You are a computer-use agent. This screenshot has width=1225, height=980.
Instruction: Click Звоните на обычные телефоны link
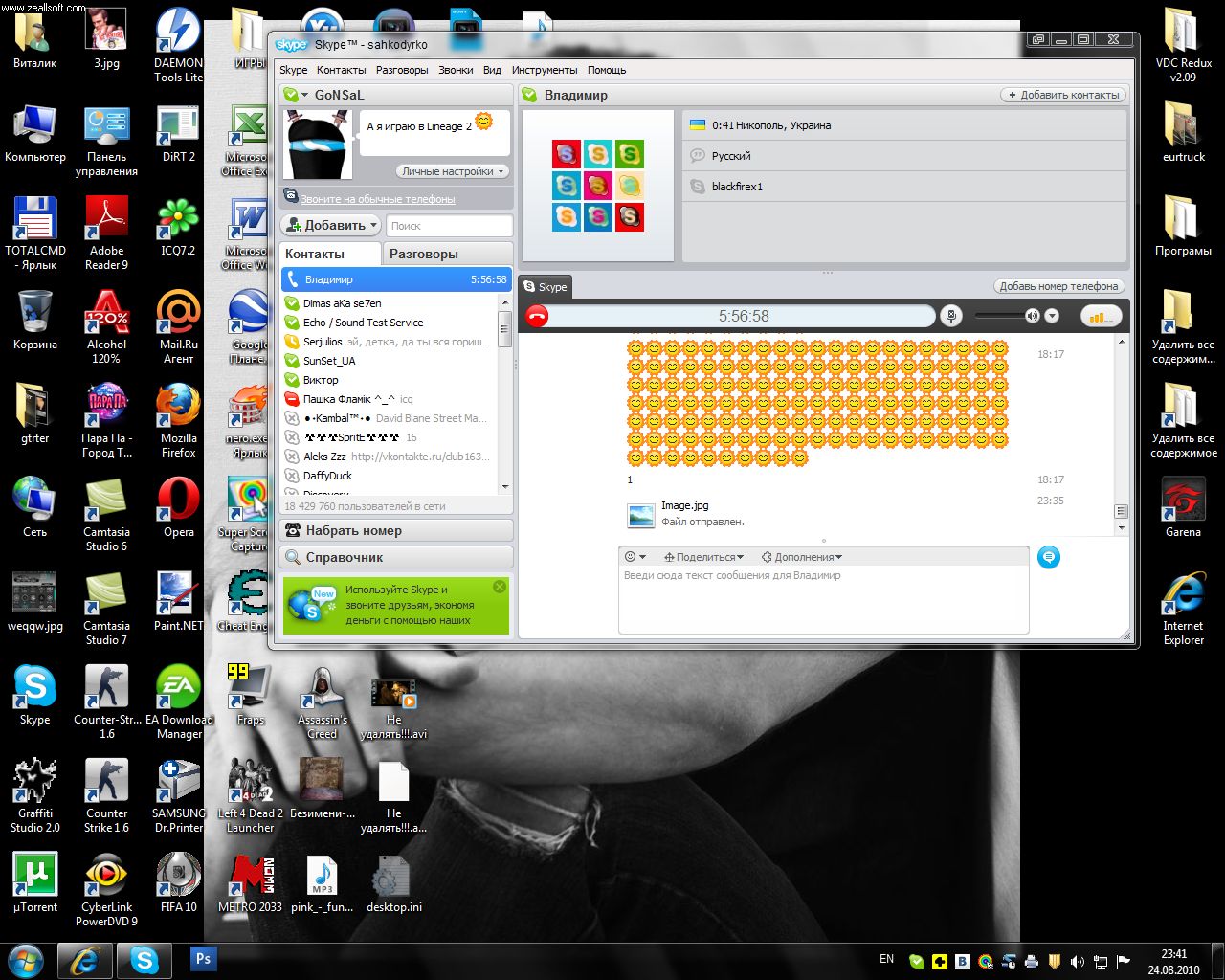377,199
